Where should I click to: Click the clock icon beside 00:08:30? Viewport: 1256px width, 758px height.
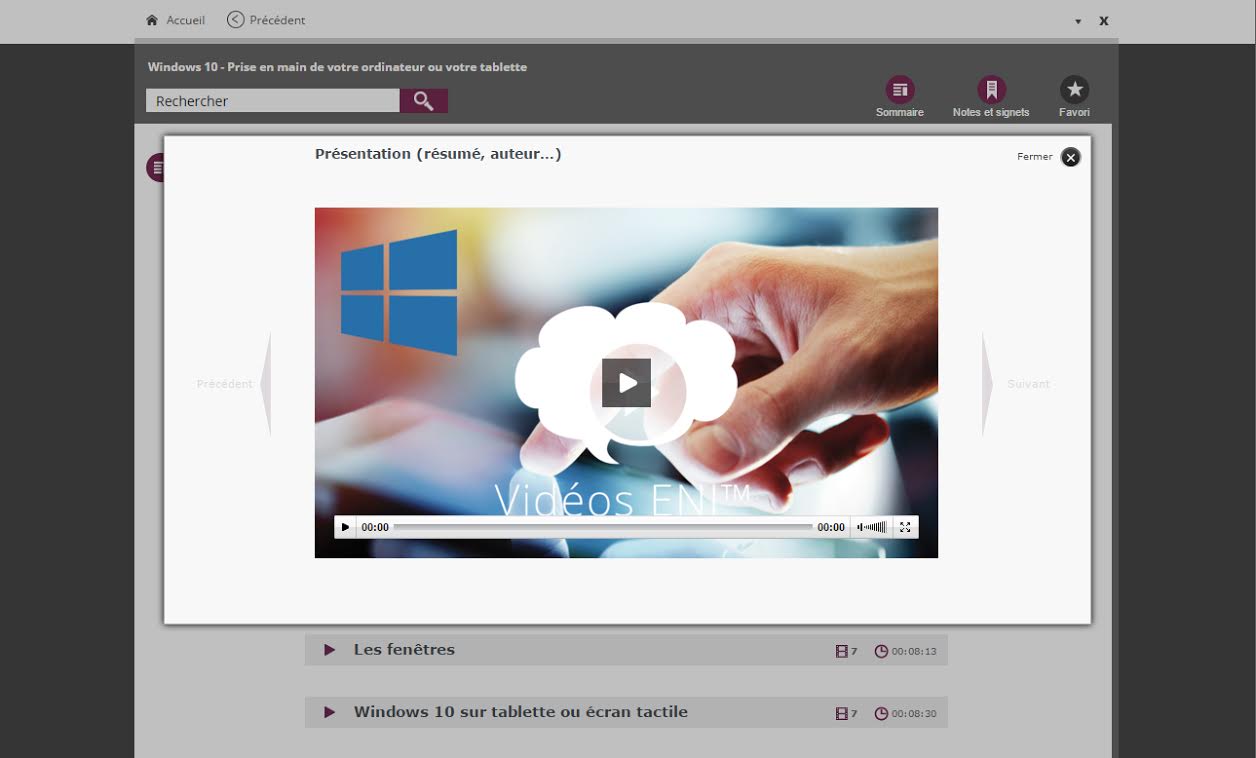(x=881, y=714)
